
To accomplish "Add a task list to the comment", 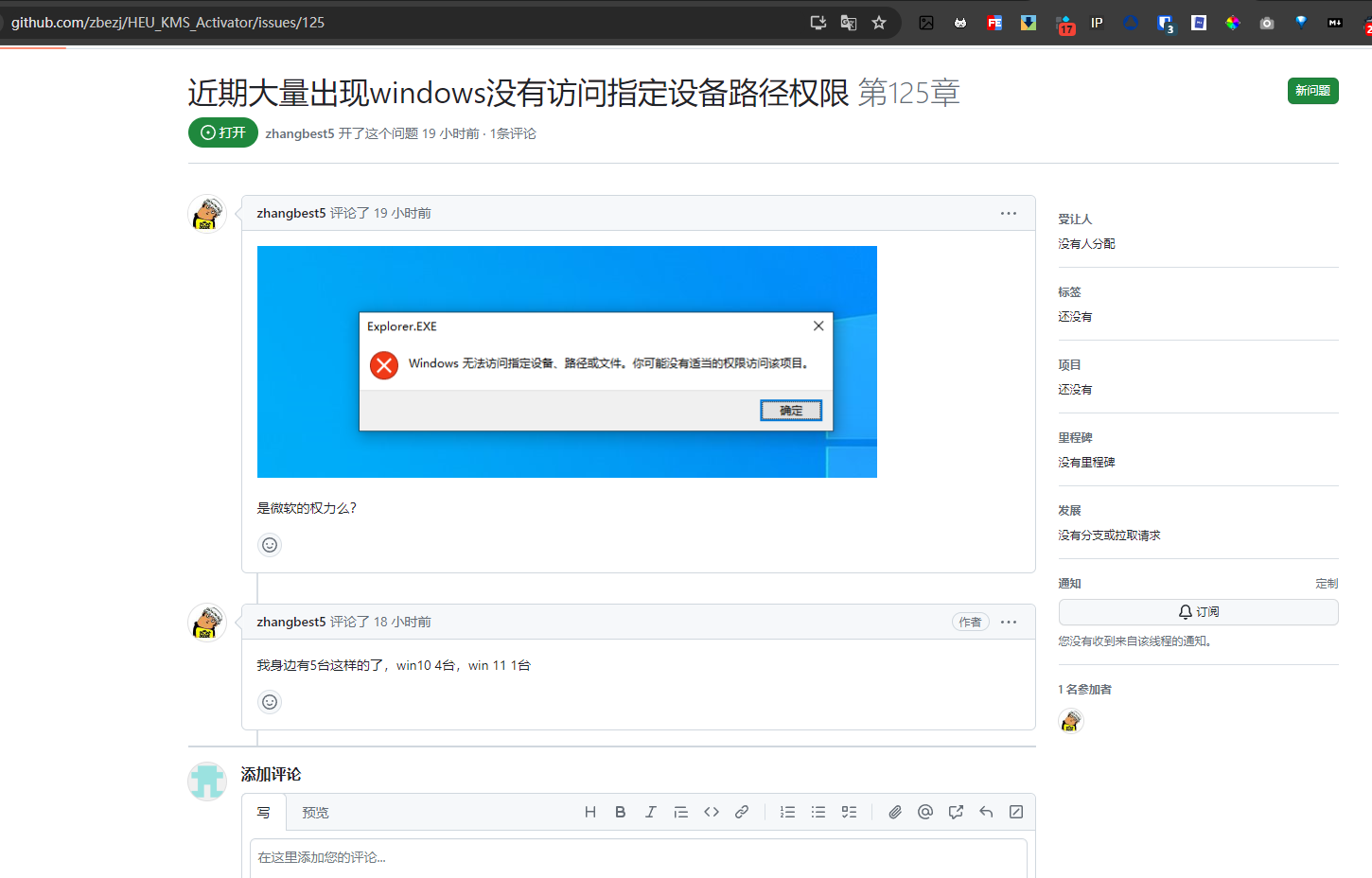I will [x=848, y=812].
